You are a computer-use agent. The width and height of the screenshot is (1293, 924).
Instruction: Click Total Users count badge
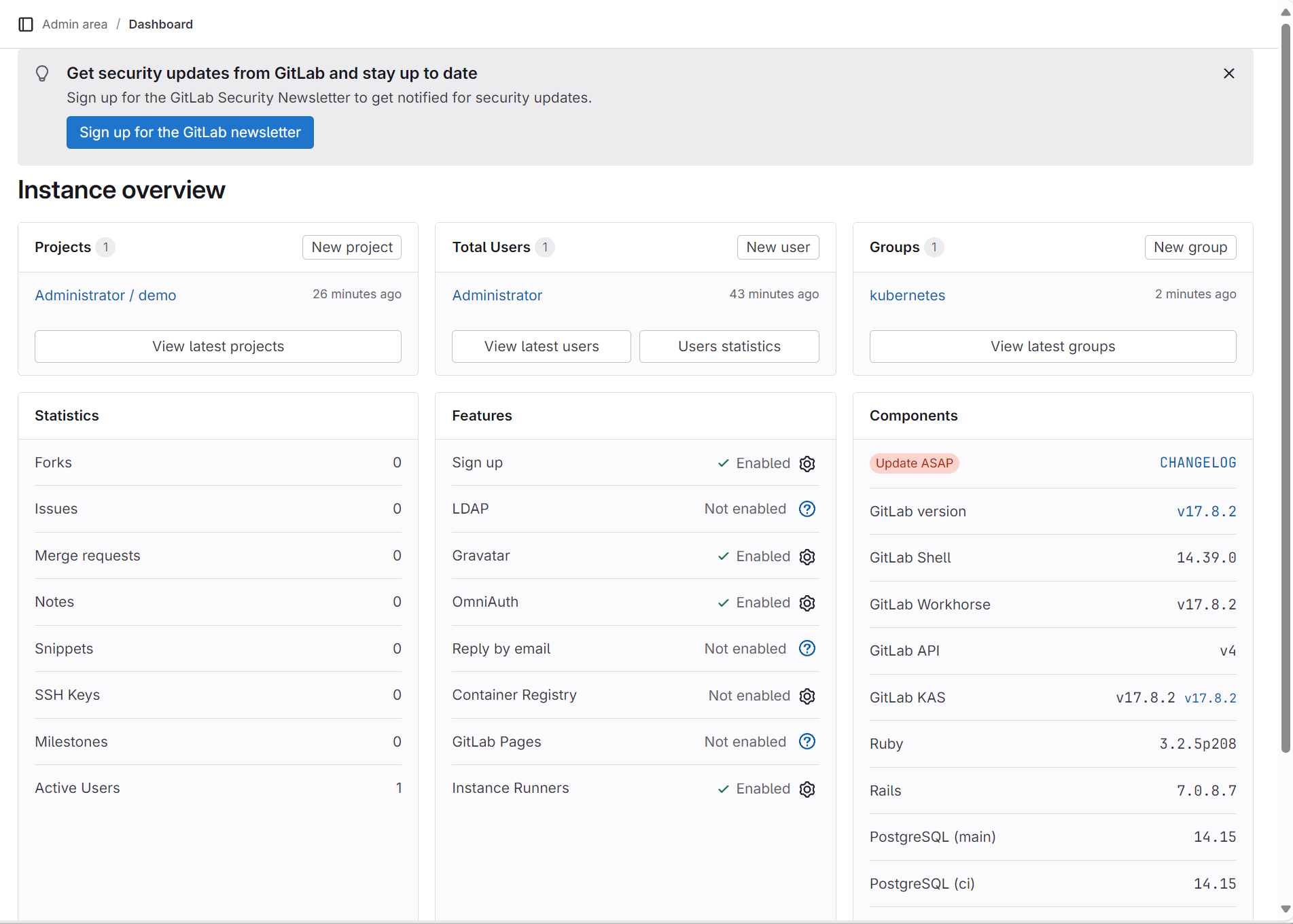click(x=545, y=247)
